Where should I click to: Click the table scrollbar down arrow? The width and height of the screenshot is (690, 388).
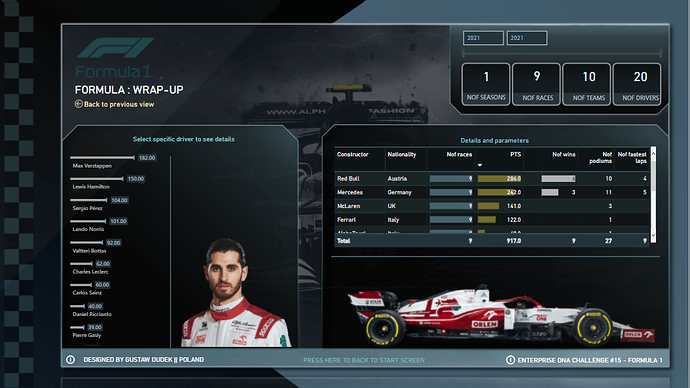tap(653, 236)
